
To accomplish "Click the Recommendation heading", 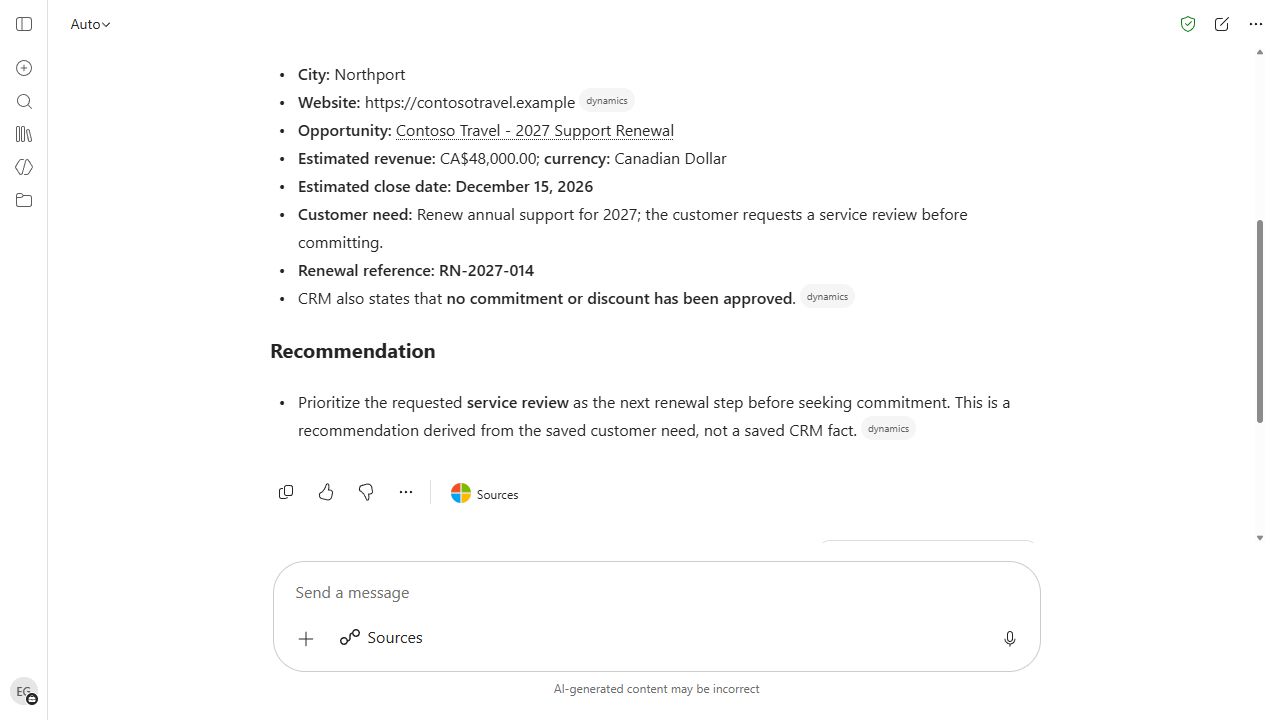I will coord(353,351).
